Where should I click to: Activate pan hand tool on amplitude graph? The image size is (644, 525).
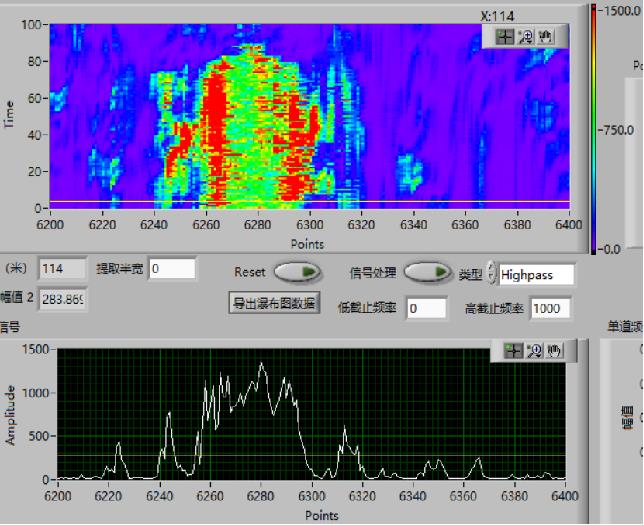coord(554,350)
